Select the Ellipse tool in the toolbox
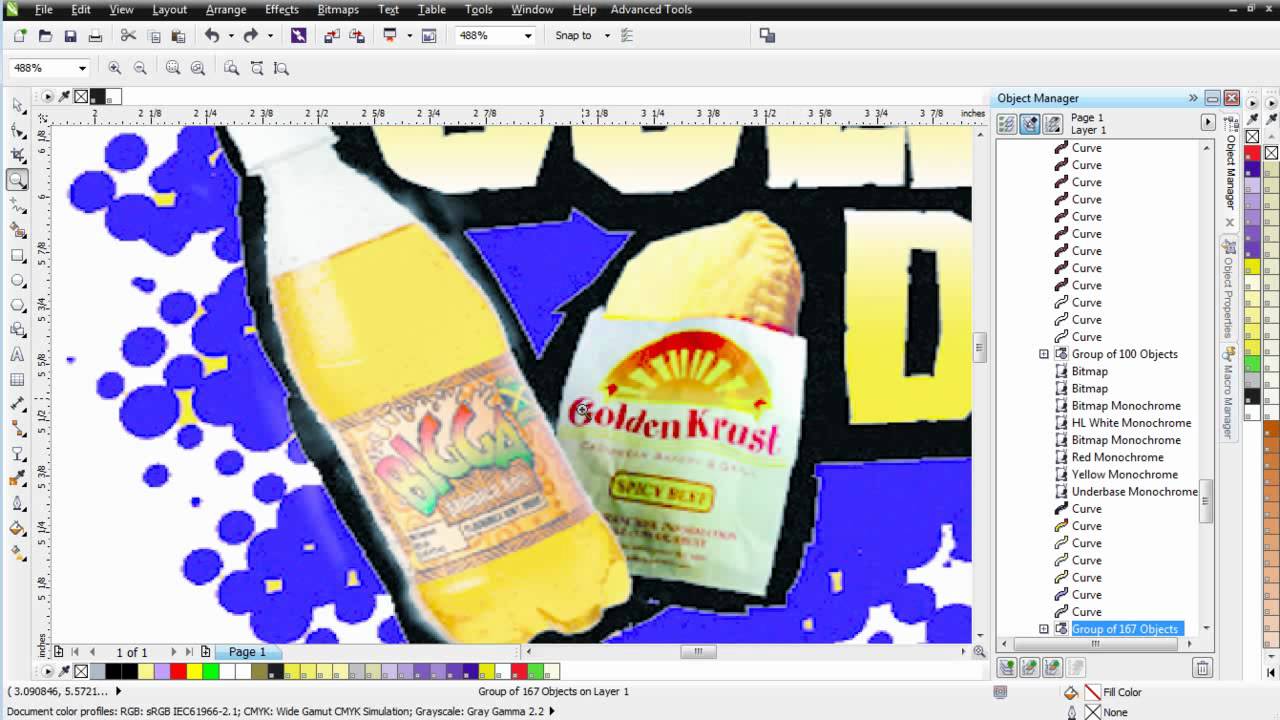The image size is (1280, 720). coord(18,280)
